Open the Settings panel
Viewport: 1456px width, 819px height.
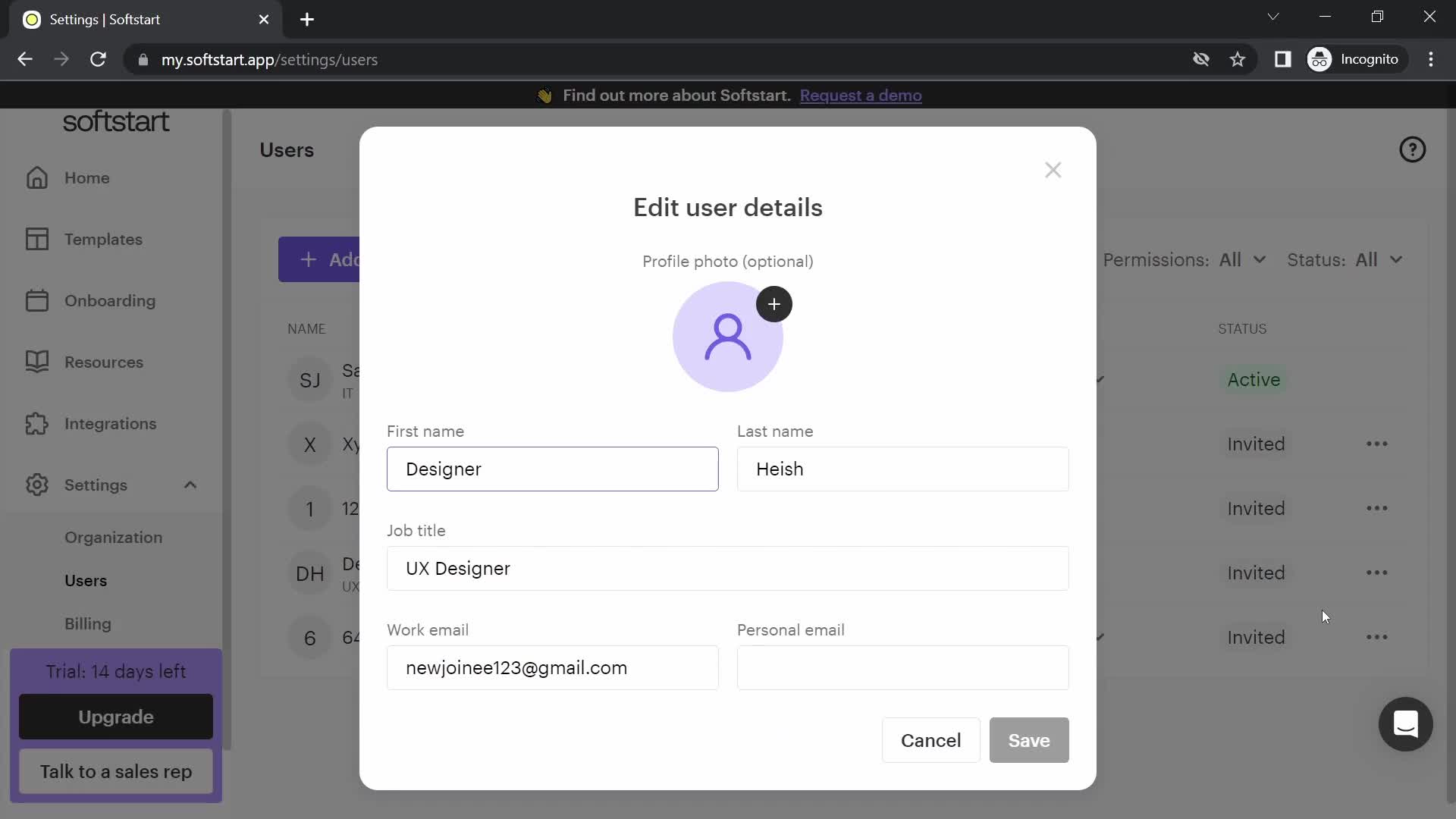[x=96, y=485]
